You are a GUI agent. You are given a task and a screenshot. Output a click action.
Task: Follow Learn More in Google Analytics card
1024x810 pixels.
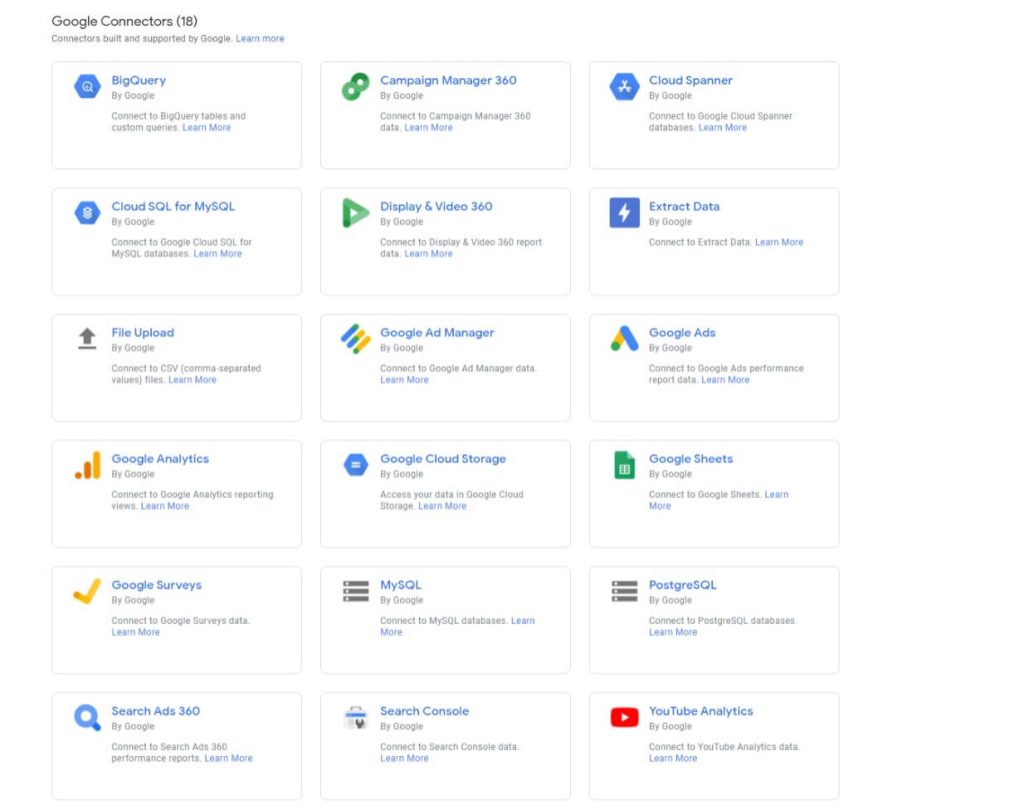[x=165, y=506]
